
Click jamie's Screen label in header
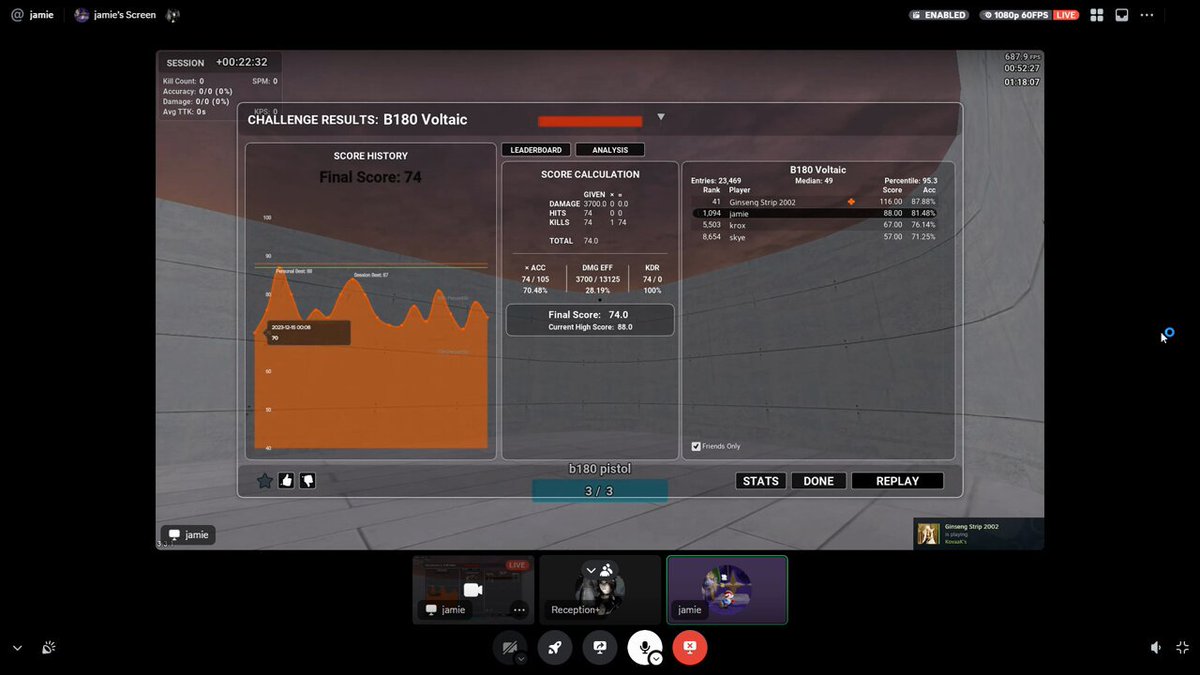pyautogui.click(x=125, y=15)
